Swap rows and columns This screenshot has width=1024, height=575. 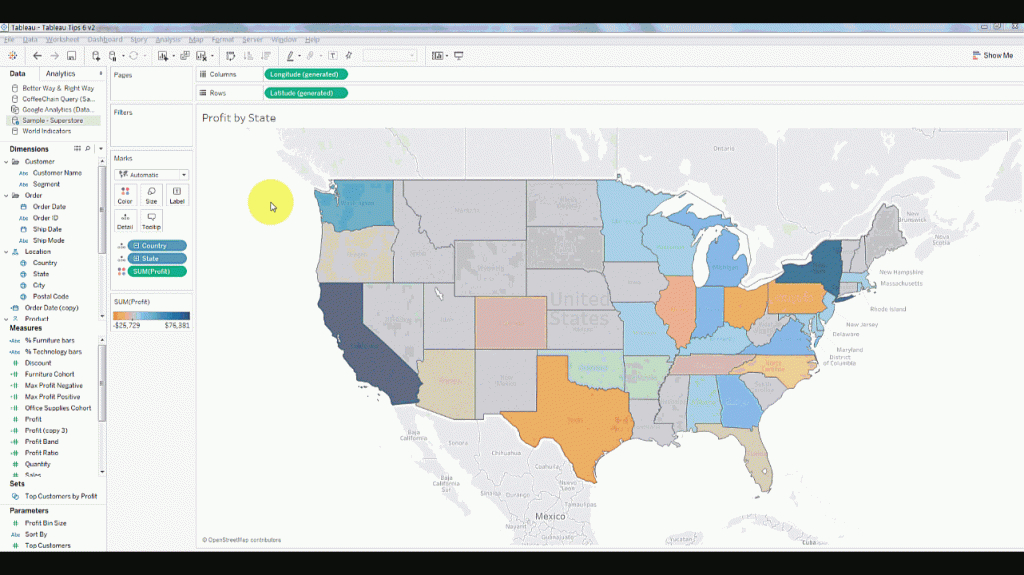(231, 56)
